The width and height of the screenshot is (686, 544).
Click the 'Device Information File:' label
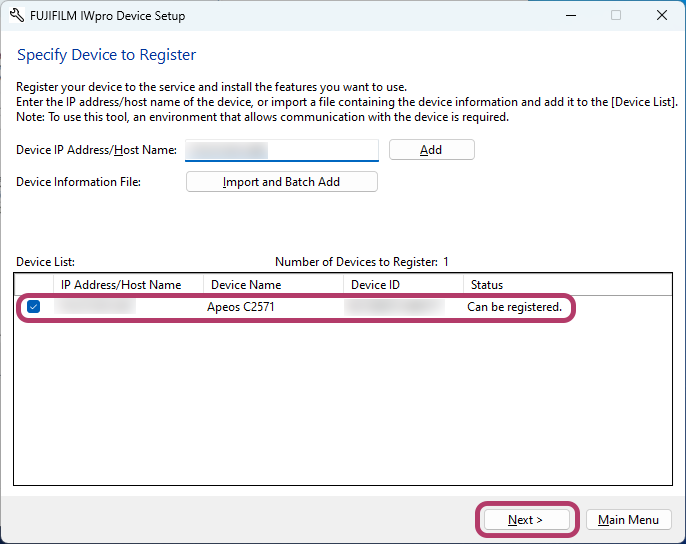(x=78, y=182)
